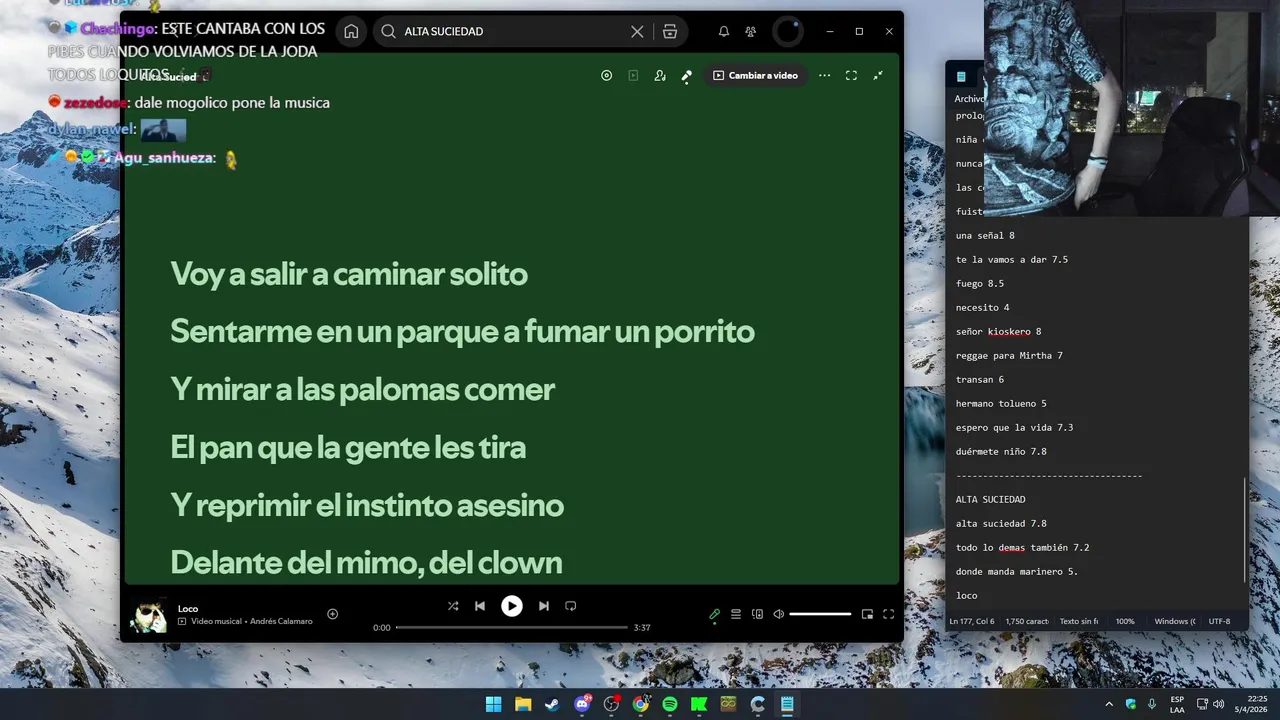
Task: Click lyric 'Y reprimir el instinto asesino'
Action: pyautogui.click(x=367, y=505)
